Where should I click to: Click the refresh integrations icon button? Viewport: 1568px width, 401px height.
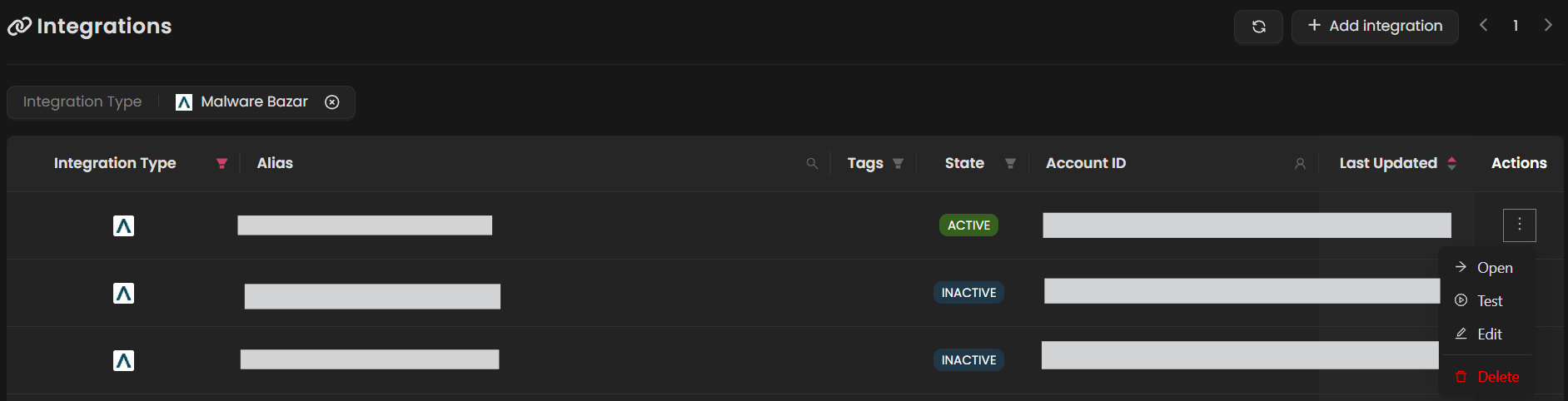pos(1258,27)
